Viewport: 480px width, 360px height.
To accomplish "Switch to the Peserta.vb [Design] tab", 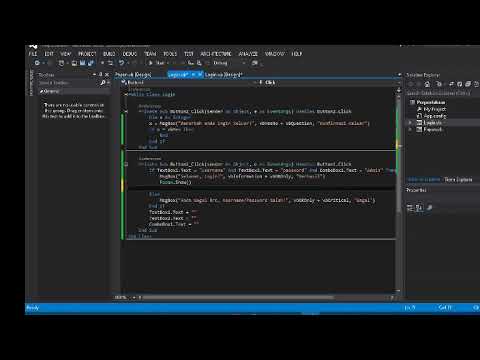I will [x=133, y=75].
